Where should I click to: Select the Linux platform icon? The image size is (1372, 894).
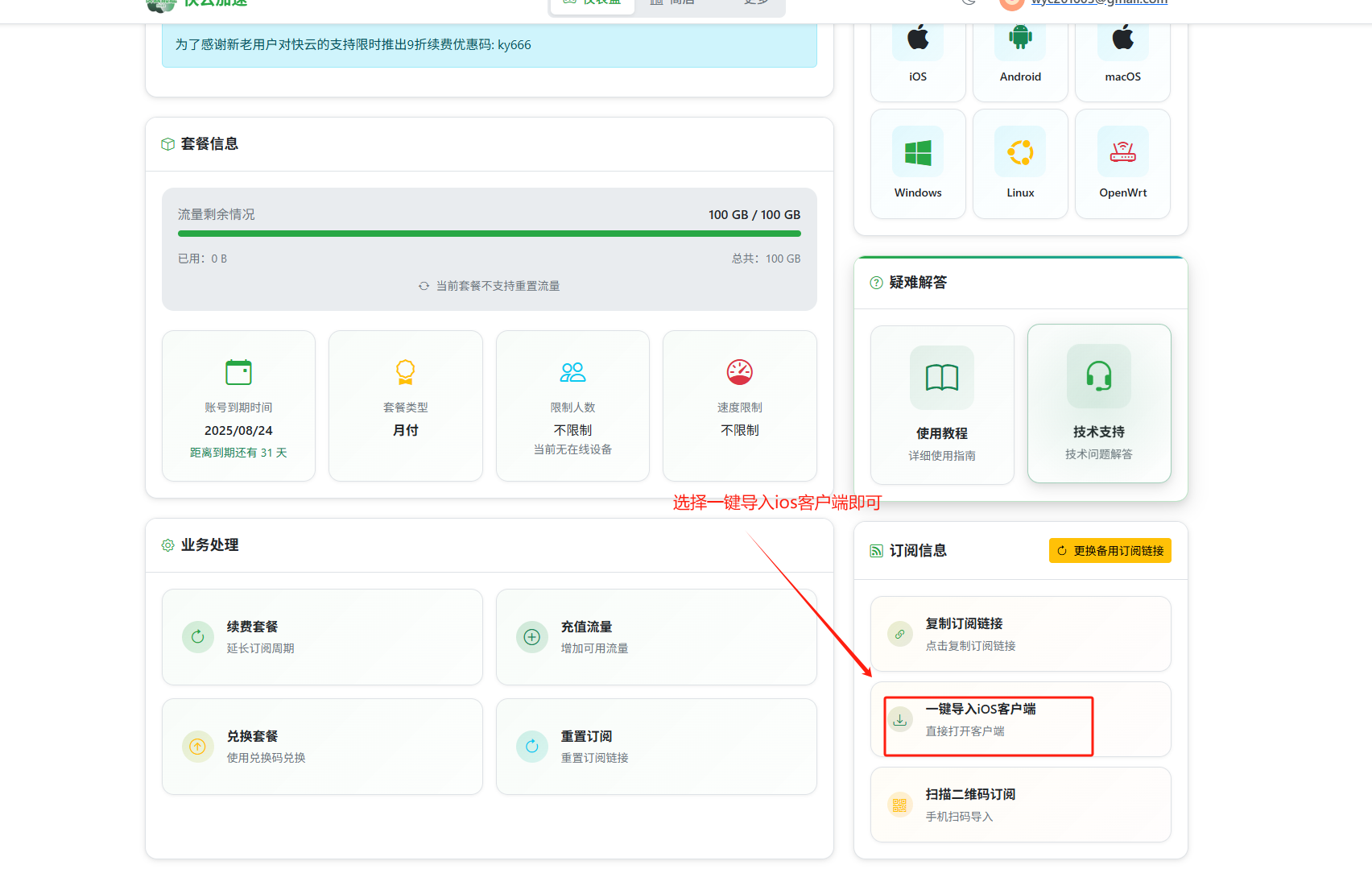(x=1020, y=151)
